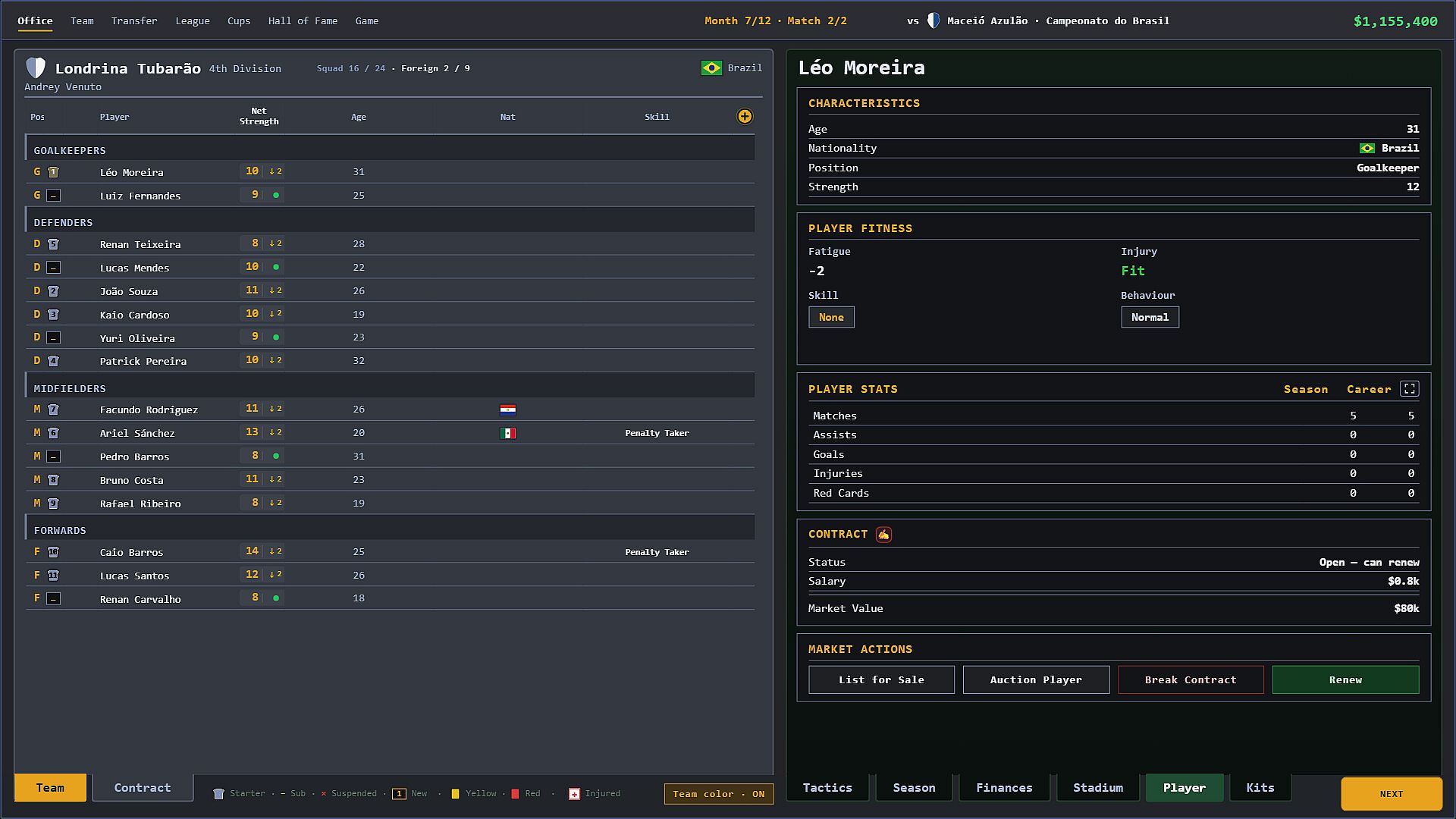Select Ariel Sánchez in the squad list
Viewport: 1456px width, 819px height.
tap(390, 433)
